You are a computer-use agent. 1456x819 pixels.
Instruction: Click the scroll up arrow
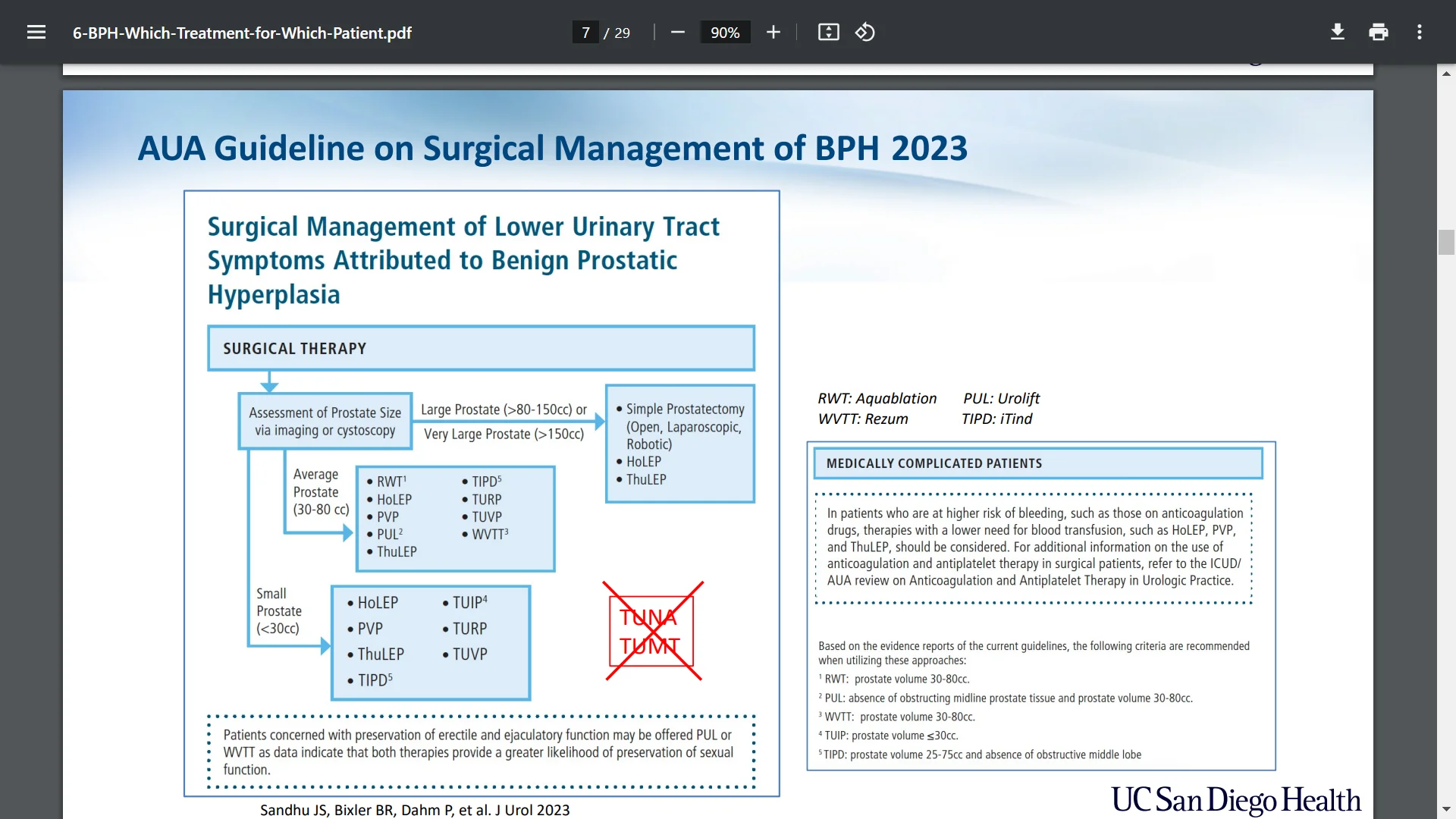[x=1446, y=74]
